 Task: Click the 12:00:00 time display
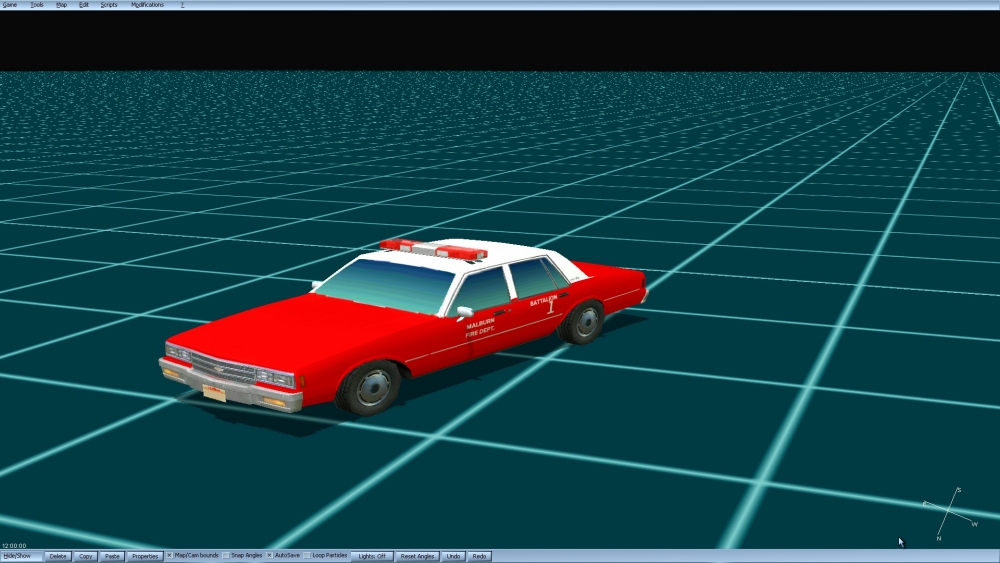click(14, 546)
